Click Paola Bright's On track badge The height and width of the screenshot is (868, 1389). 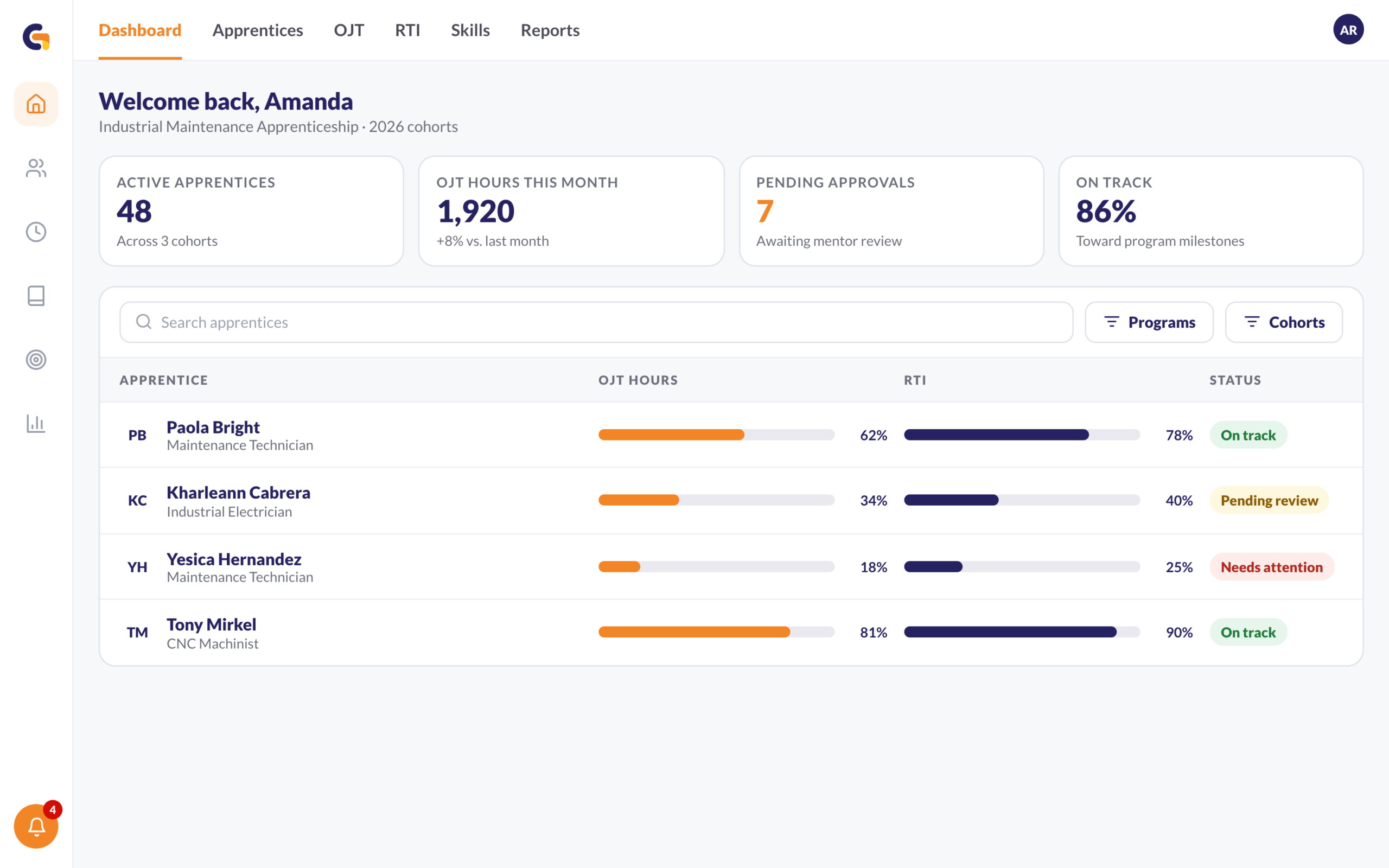(1248, 435)
